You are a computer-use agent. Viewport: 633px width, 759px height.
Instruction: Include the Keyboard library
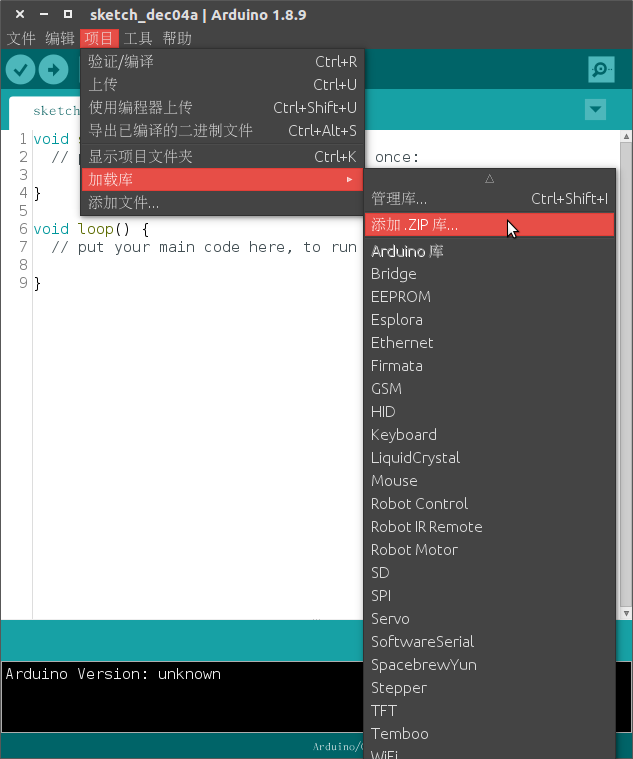click(489, 435)
